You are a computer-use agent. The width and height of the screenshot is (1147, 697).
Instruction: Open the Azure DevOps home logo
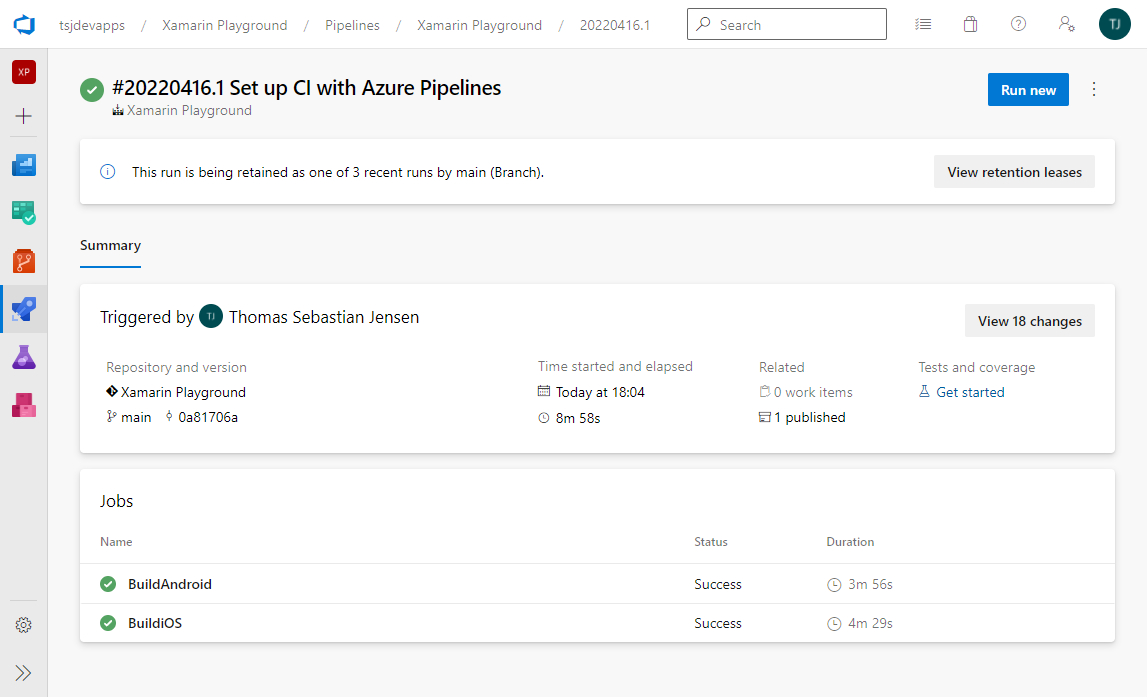click(x=24, y=25)
